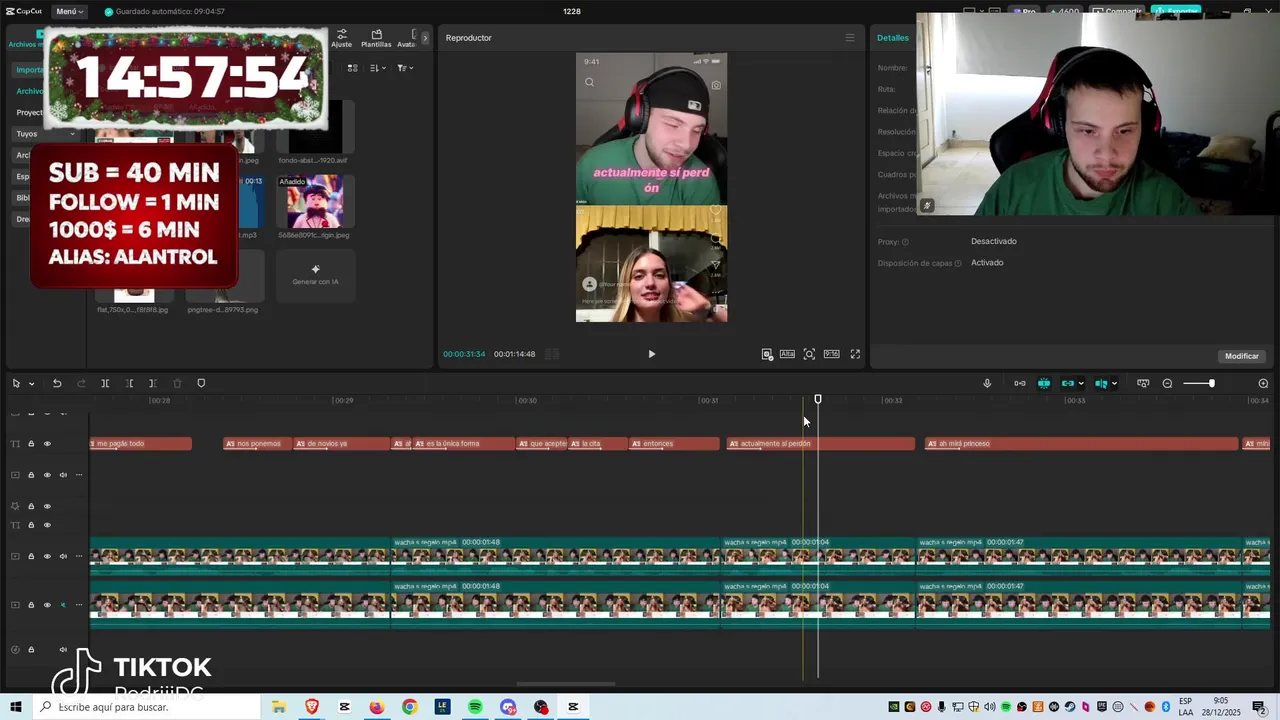Viewport: 1280px width, 720px height.
Task: Zoom out the timeline with minus icon
Action: point(1167,383)
